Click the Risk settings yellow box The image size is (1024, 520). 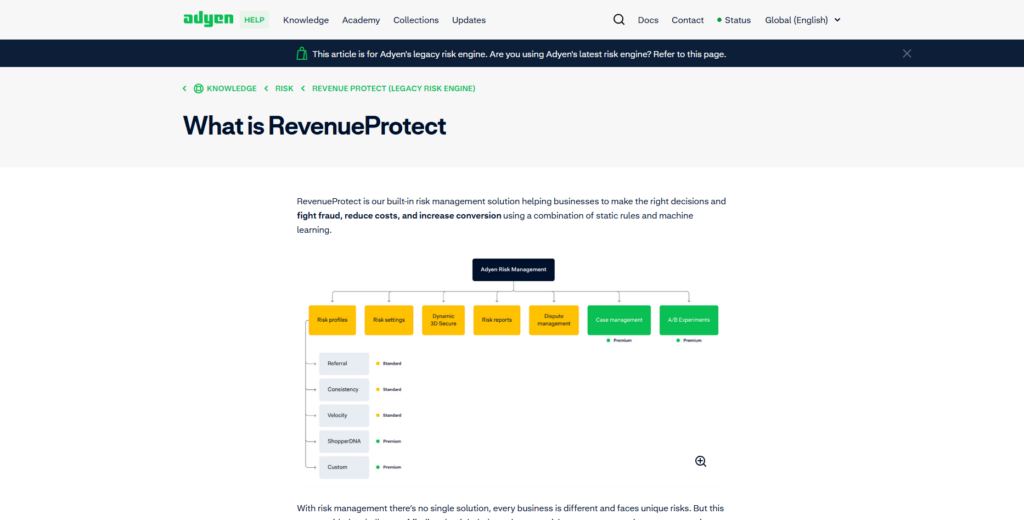point(389,320)
